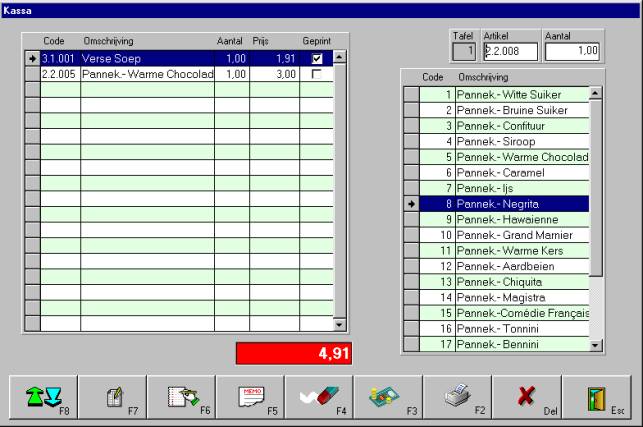Screen dimensions: 643x427
Task: Toggle Geprint checkbox for Verse Soep
Action: 317,59
